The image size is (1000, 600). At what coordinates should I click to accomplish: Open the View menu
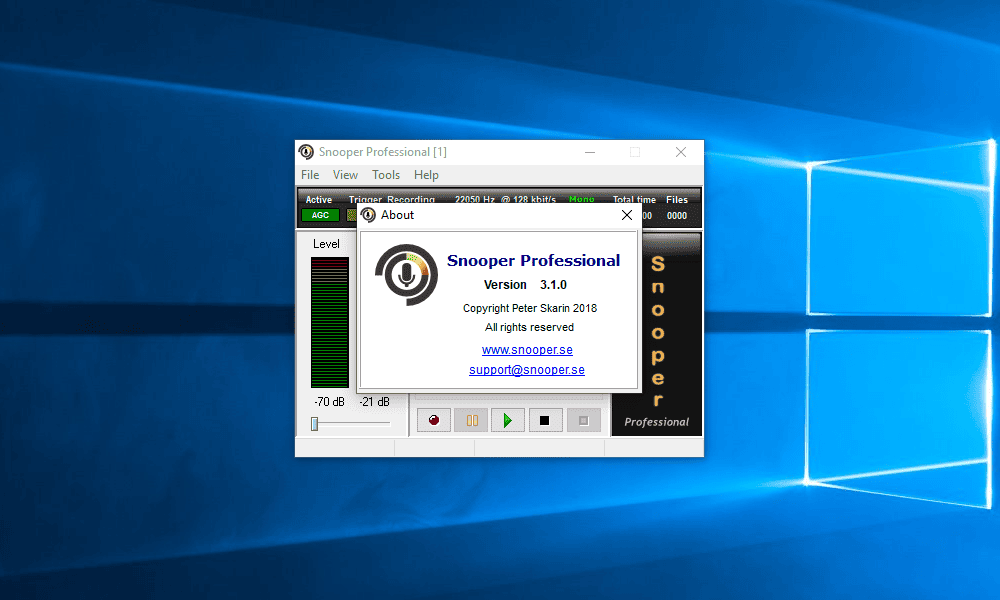click(x=345, y=175)
